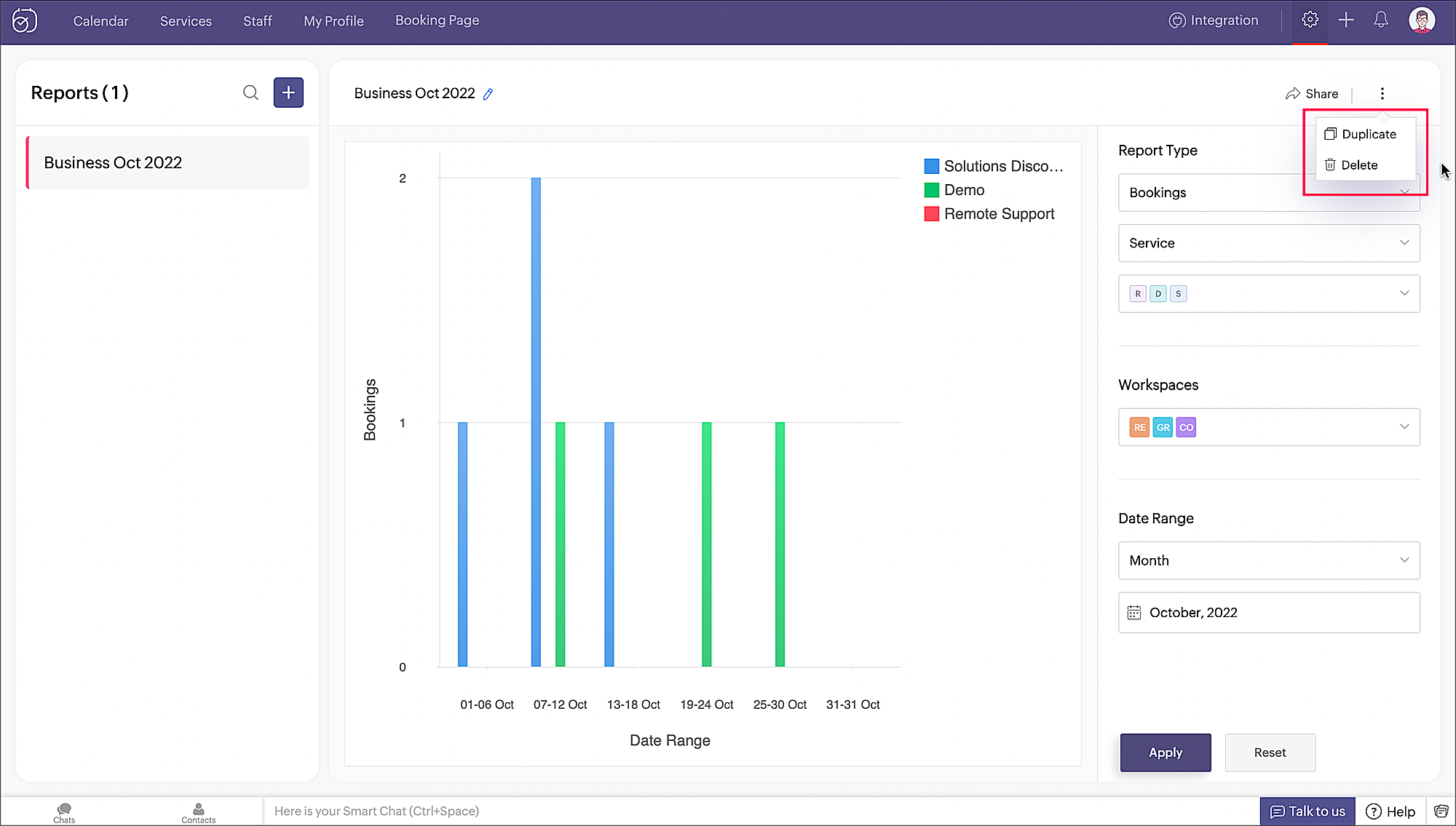Click the GR workspace tag
Viewport: 1456px width, 826px height.
pyautogui.click(x=1163, y=427)
